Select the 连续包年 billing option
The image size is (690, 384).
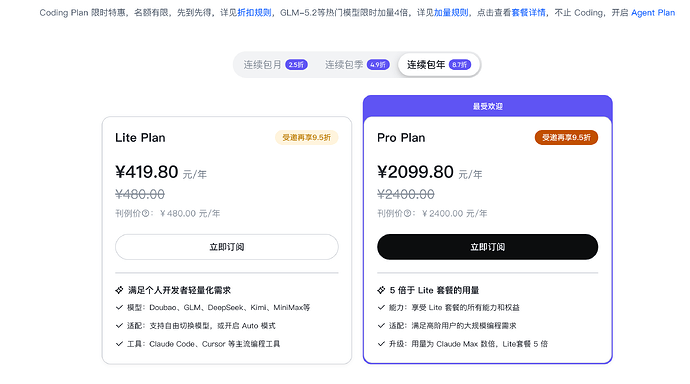[439, 65]
